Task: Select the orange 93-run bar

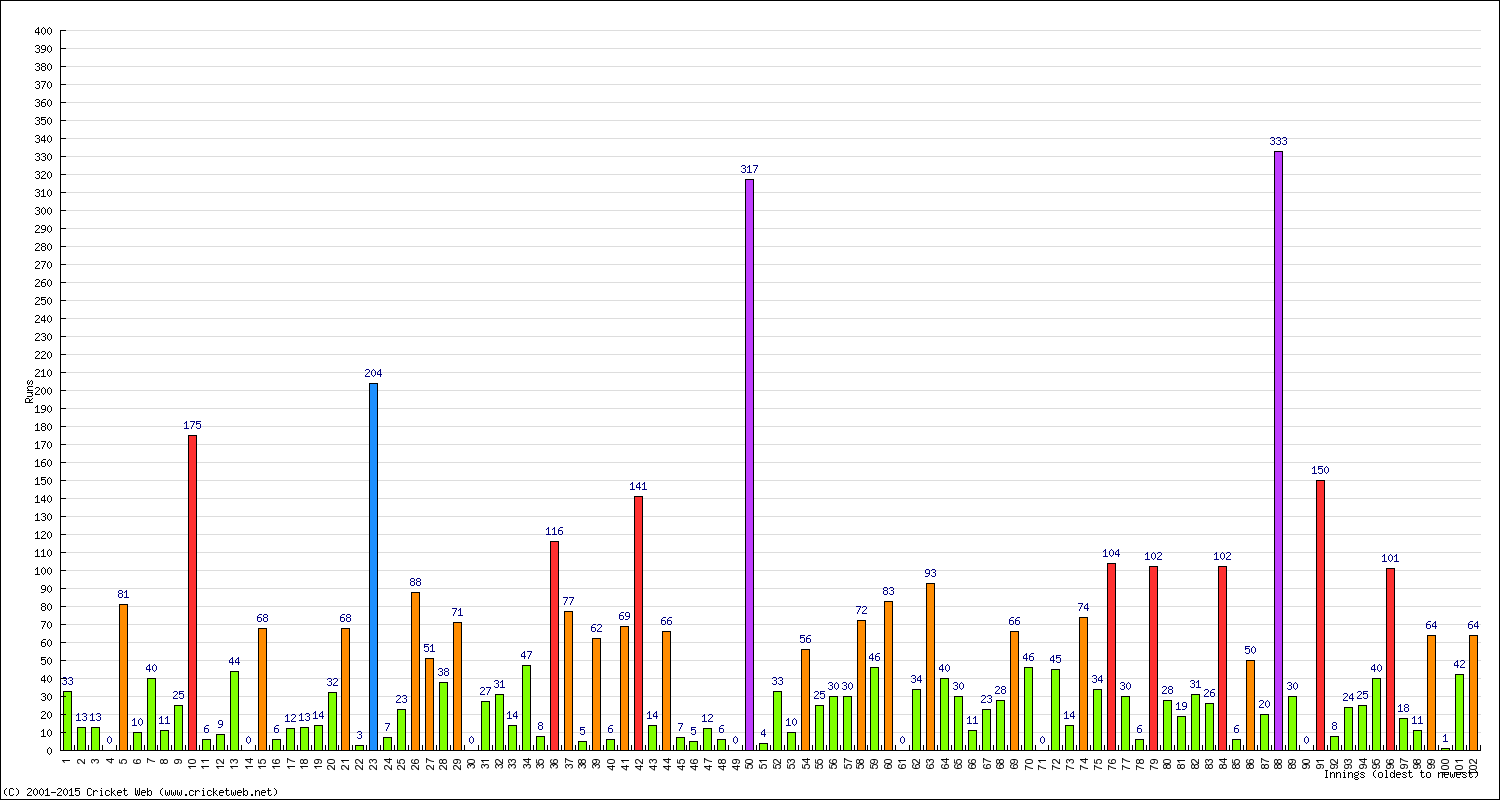Action: pos(930,666)
